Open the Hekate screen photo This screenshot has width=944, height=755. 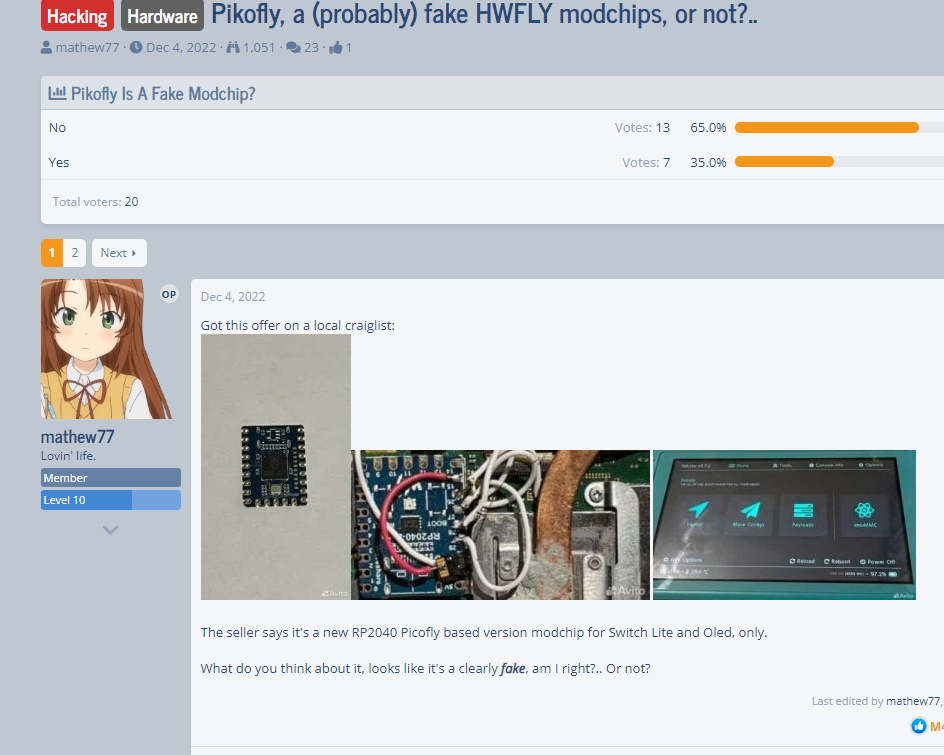click(784, 524)
